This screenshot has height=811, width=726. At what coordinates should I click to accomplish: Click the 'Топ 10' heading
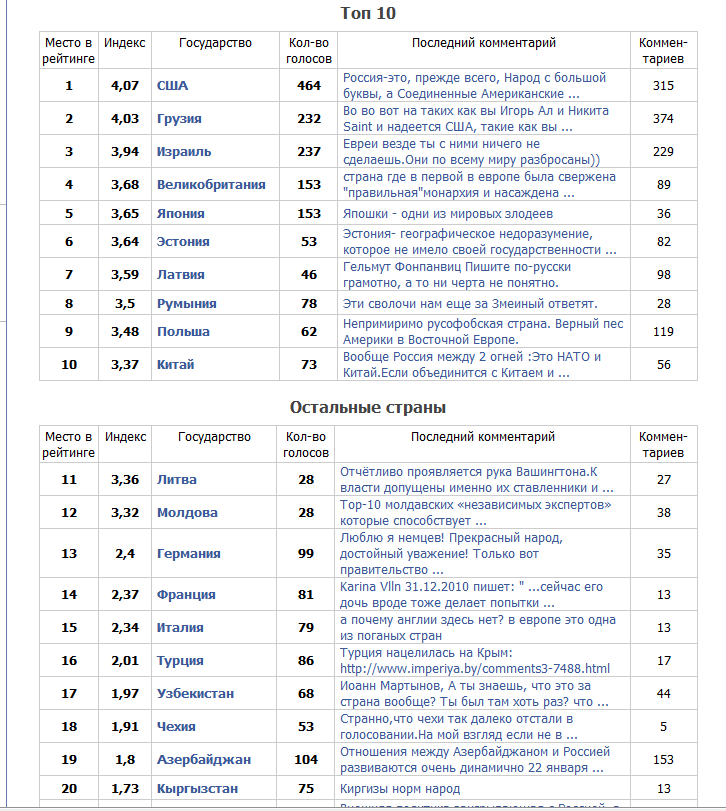368,13
